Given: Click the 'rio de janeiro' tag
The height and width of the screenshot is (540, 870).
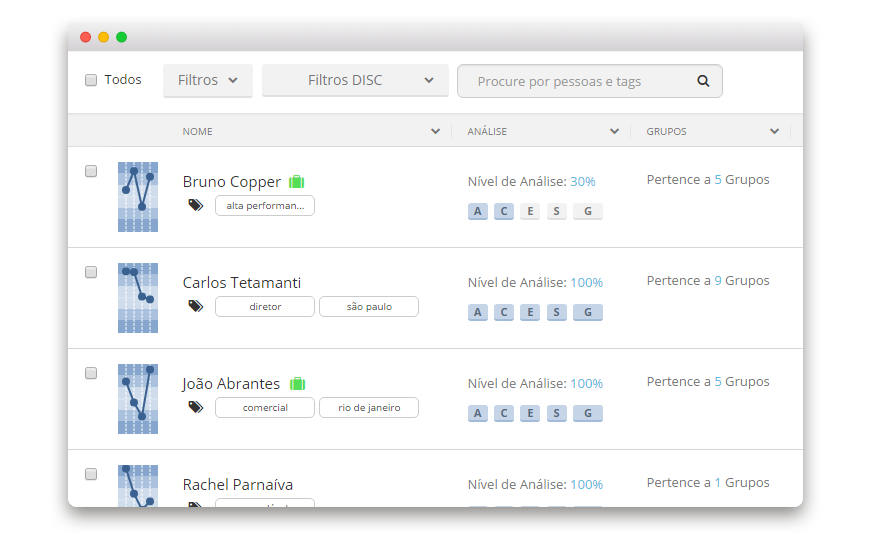Looking at the screenshot, I should coord(369,407).
